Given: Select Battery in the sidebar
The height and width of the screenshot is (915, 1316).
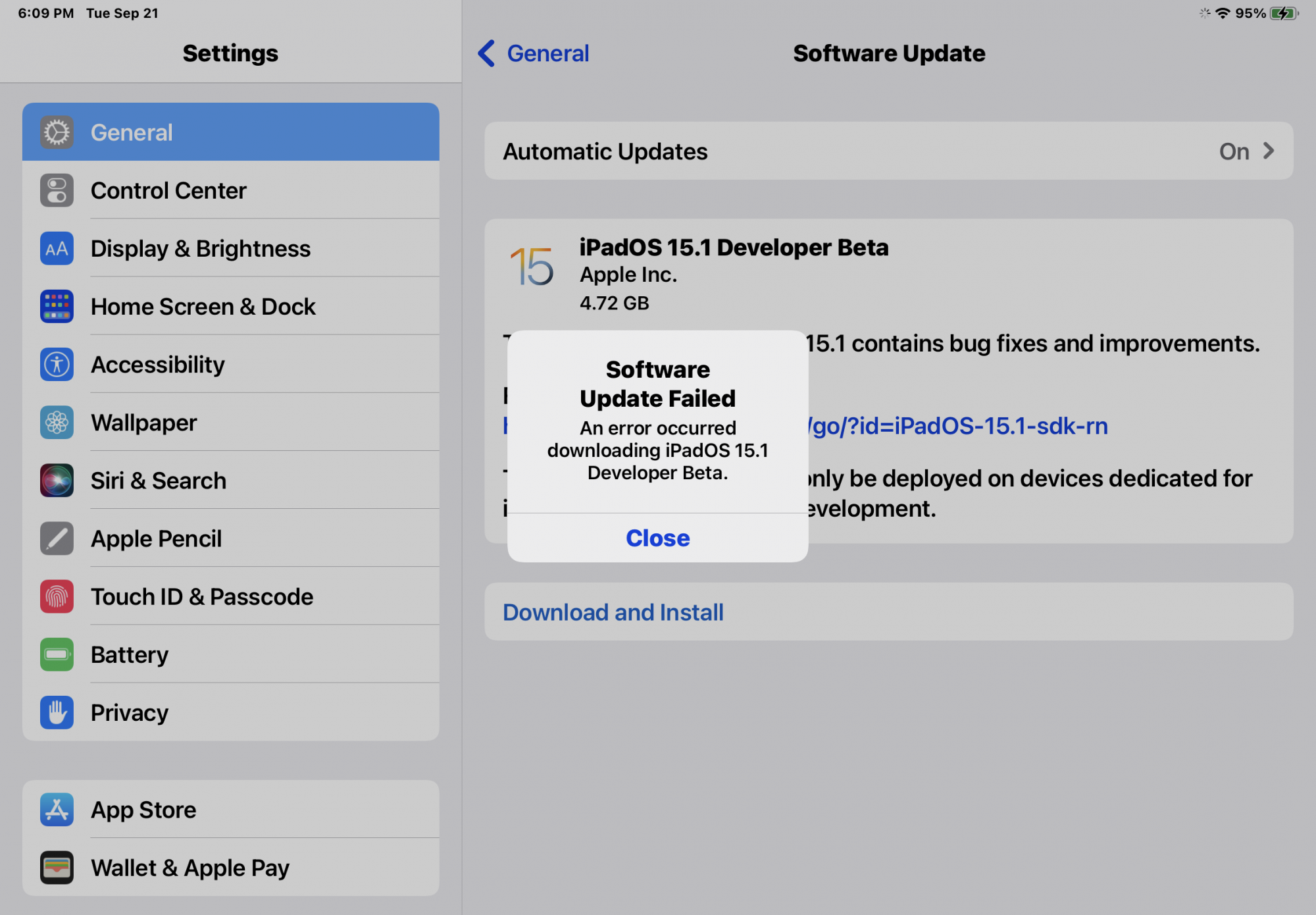Looking at the screenshot, I should point(231,654).
